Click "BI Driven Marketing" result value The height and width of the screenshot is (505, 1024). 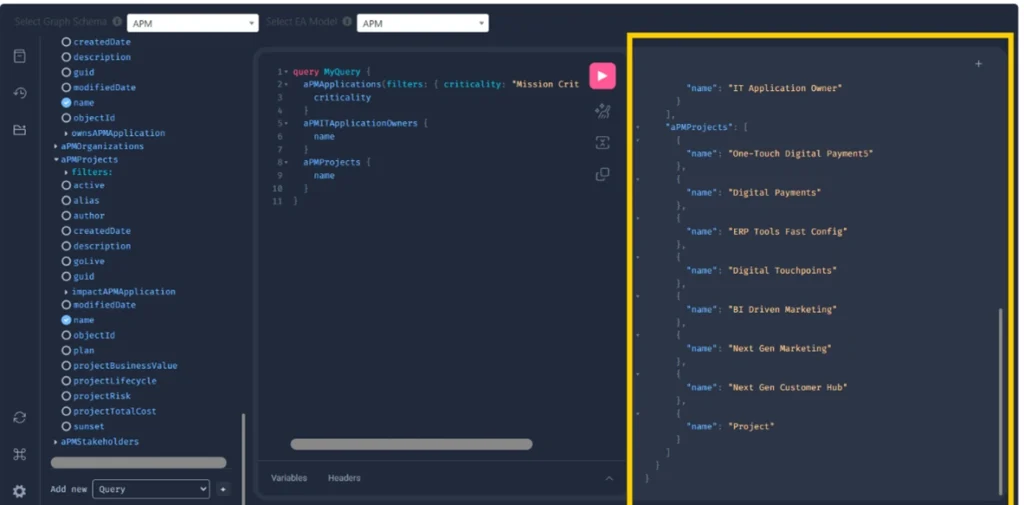782,310
